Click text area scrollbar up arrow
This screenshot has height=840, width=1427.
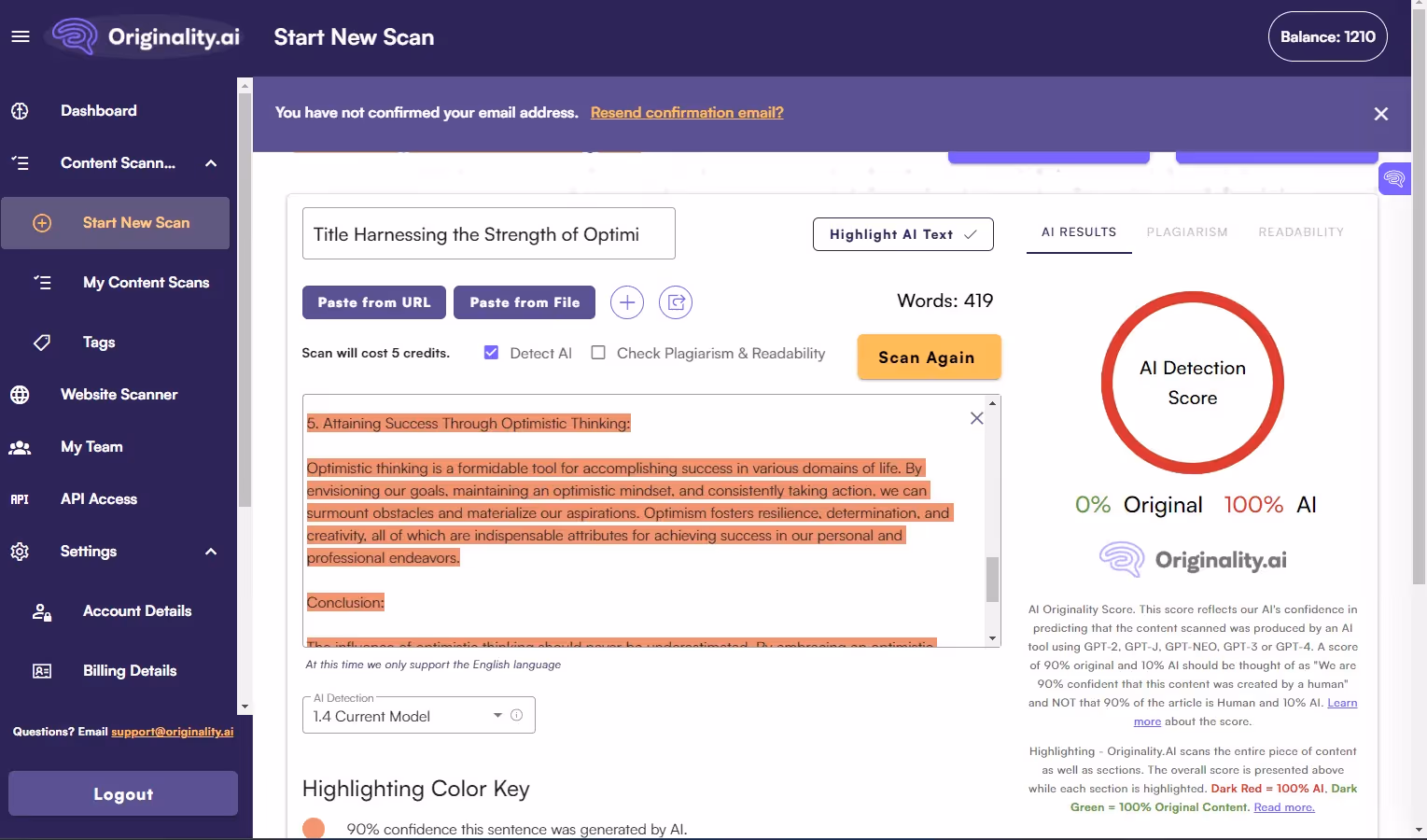tap(993, 403)
